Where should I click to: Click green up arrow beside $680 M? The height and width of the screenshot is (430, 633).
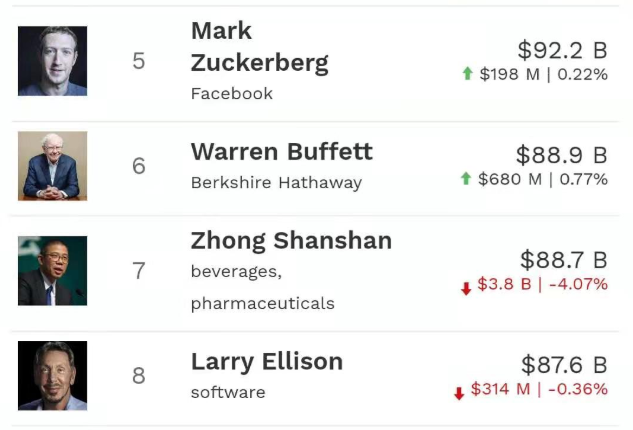pos(465,179)
